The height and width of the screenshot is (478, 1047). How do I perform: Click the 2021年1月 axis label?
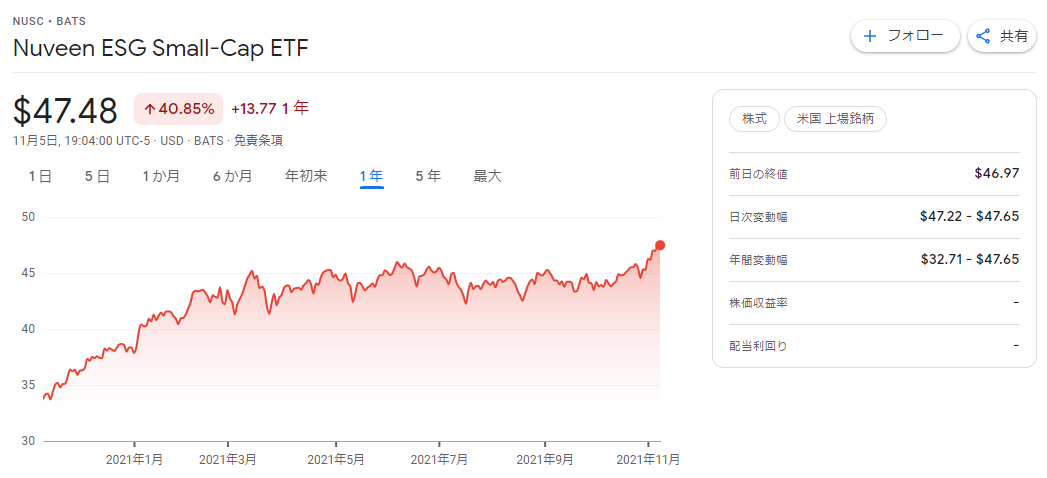point(134,459)
